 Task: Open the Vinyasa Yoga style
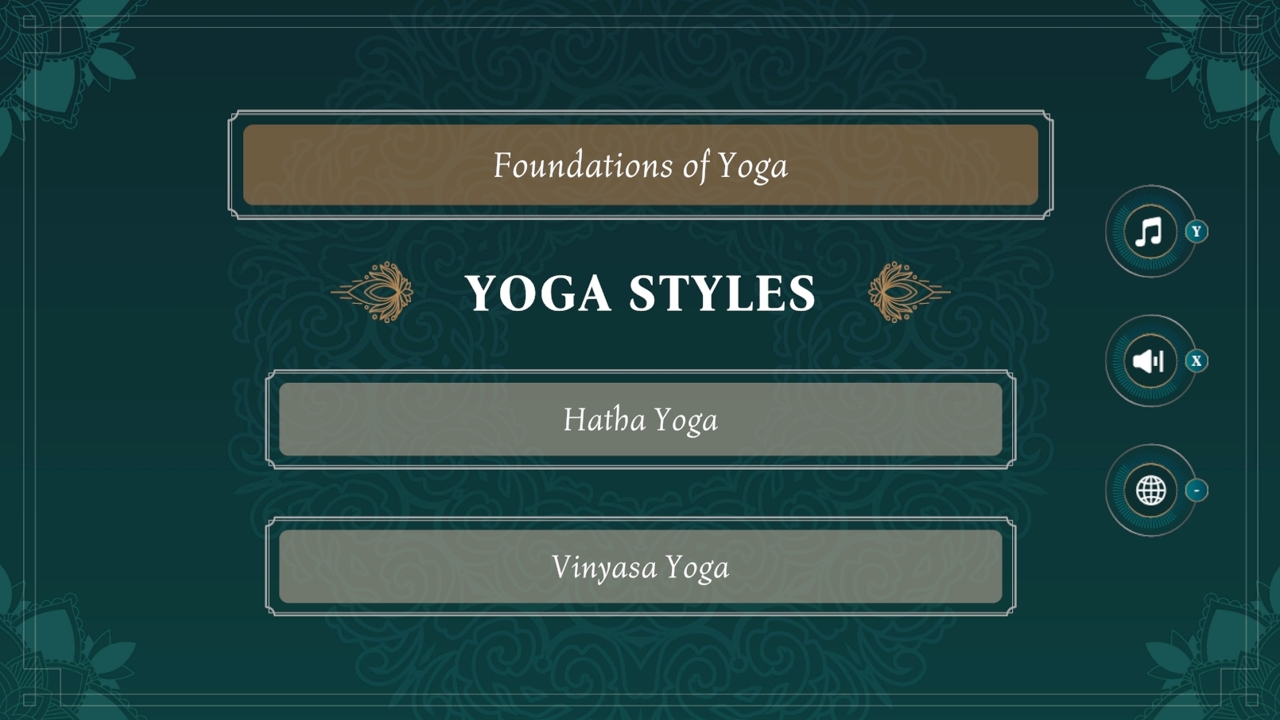coord(640,566)
